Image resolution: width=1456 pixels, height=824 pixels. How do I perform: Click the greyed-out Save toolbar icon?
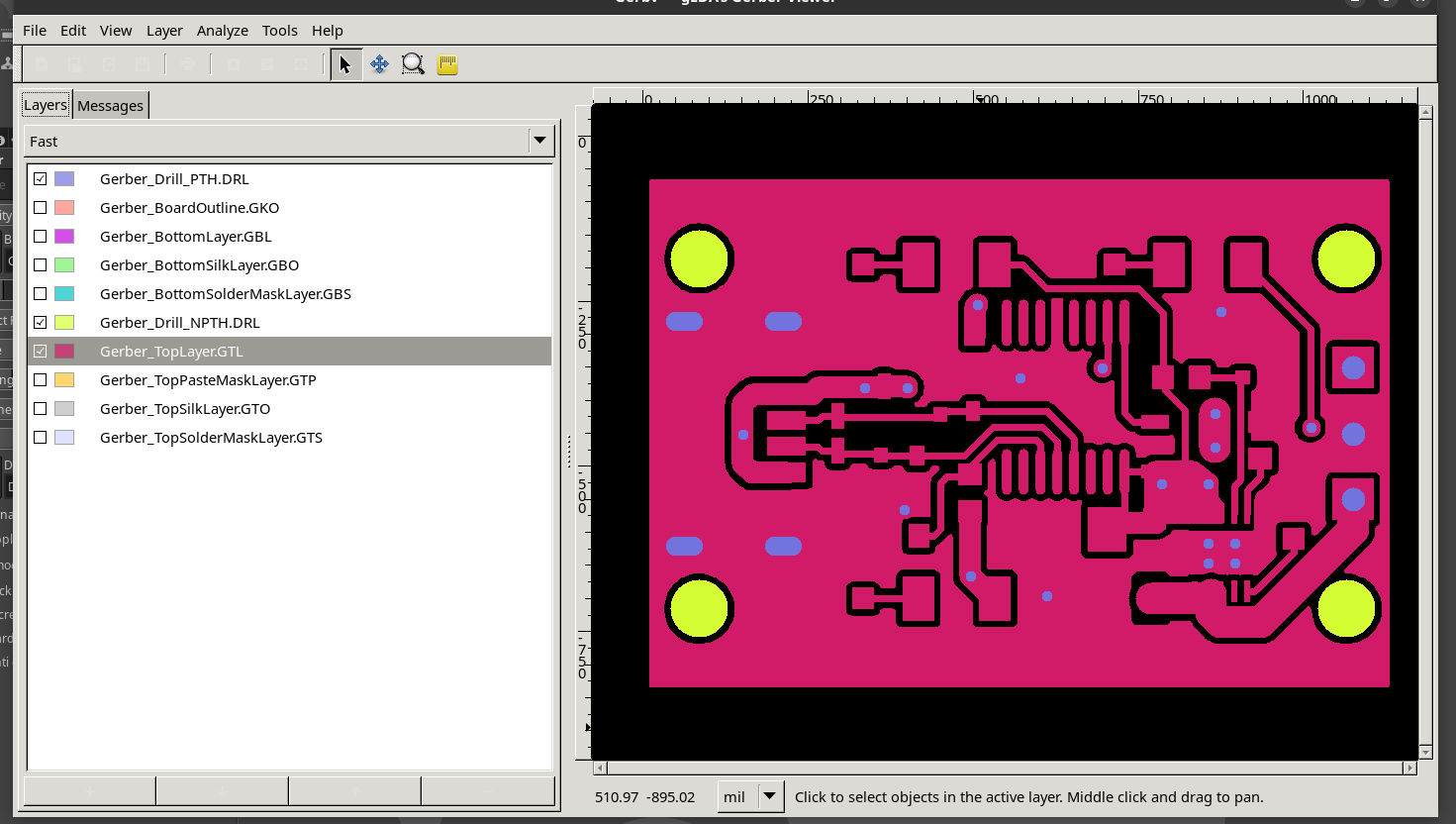click(x=143, y=64)
